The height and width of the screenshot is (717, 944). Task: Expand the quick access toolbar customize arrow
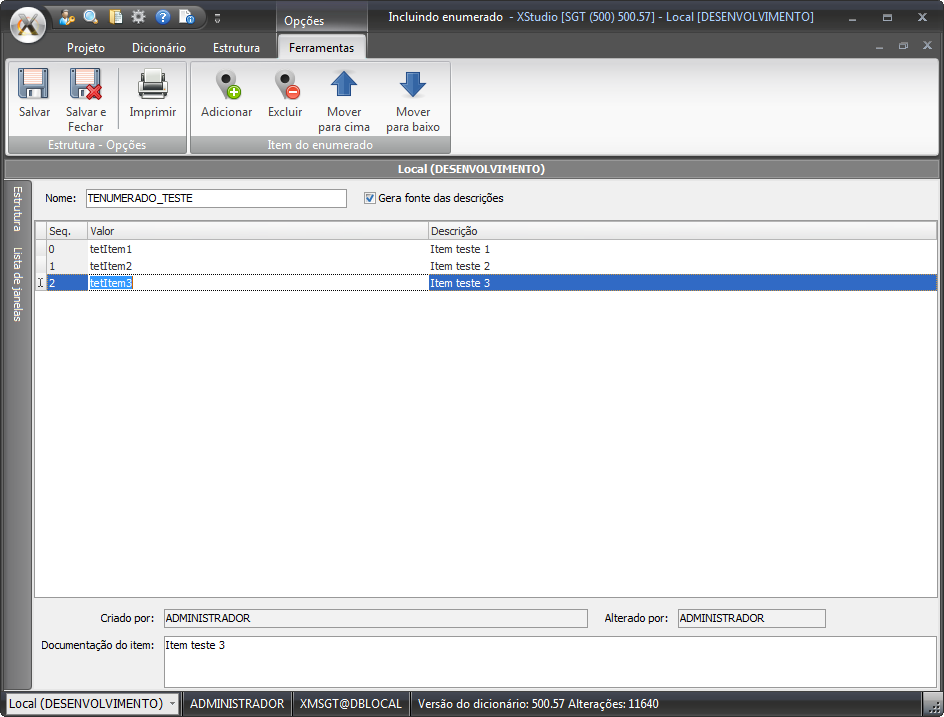(217, 19)
